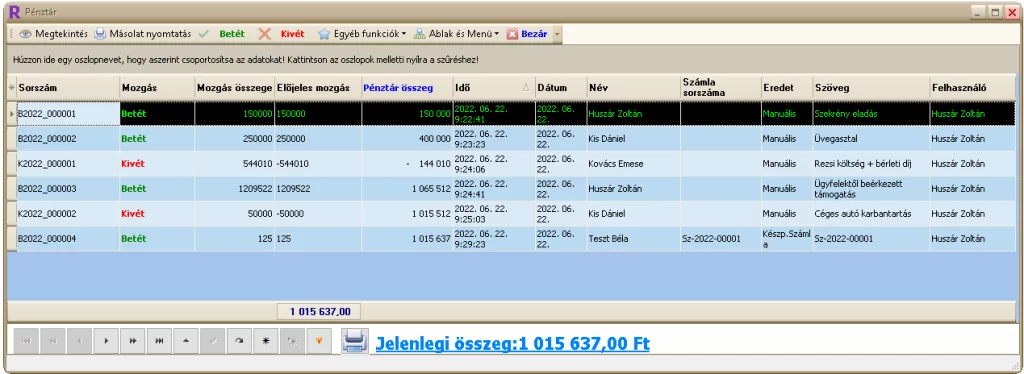Click the Számla sorszáma column header
Image resolution: width=1024 pixels, height=374 pixels.
tap(720, 87)
